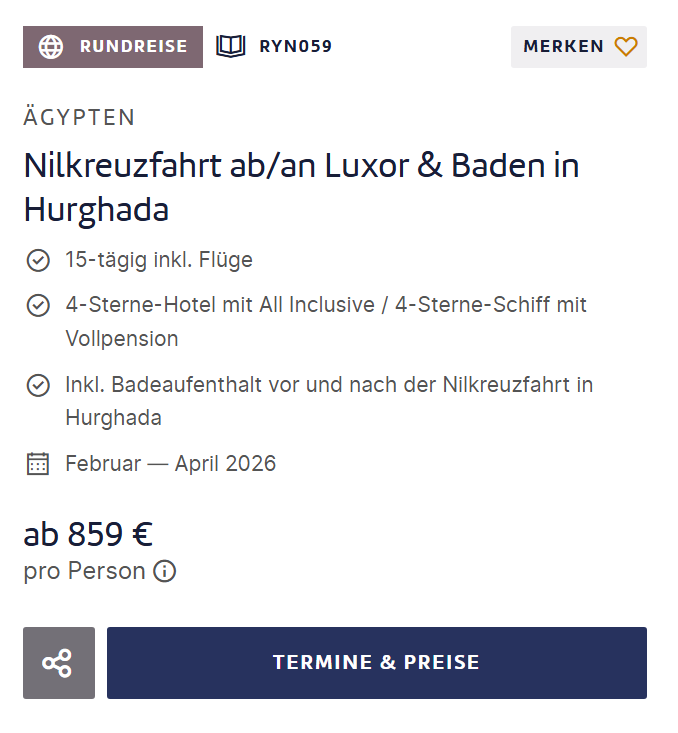This screenshot has width=678, height=733.
Task: Click checkmark icon next to 15-tägig
Action: [x=38, y=261]
